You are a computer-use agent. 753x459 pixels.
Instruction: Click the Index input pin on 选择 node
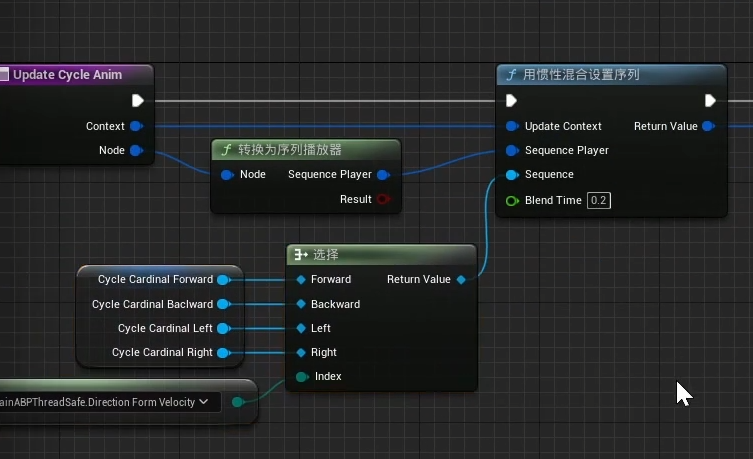coord(302,377)
